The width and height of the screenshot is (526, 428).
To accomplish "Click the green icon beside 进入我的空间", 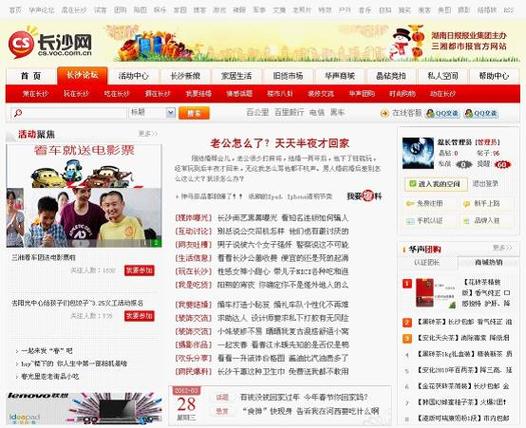I will tap(412, 183).
